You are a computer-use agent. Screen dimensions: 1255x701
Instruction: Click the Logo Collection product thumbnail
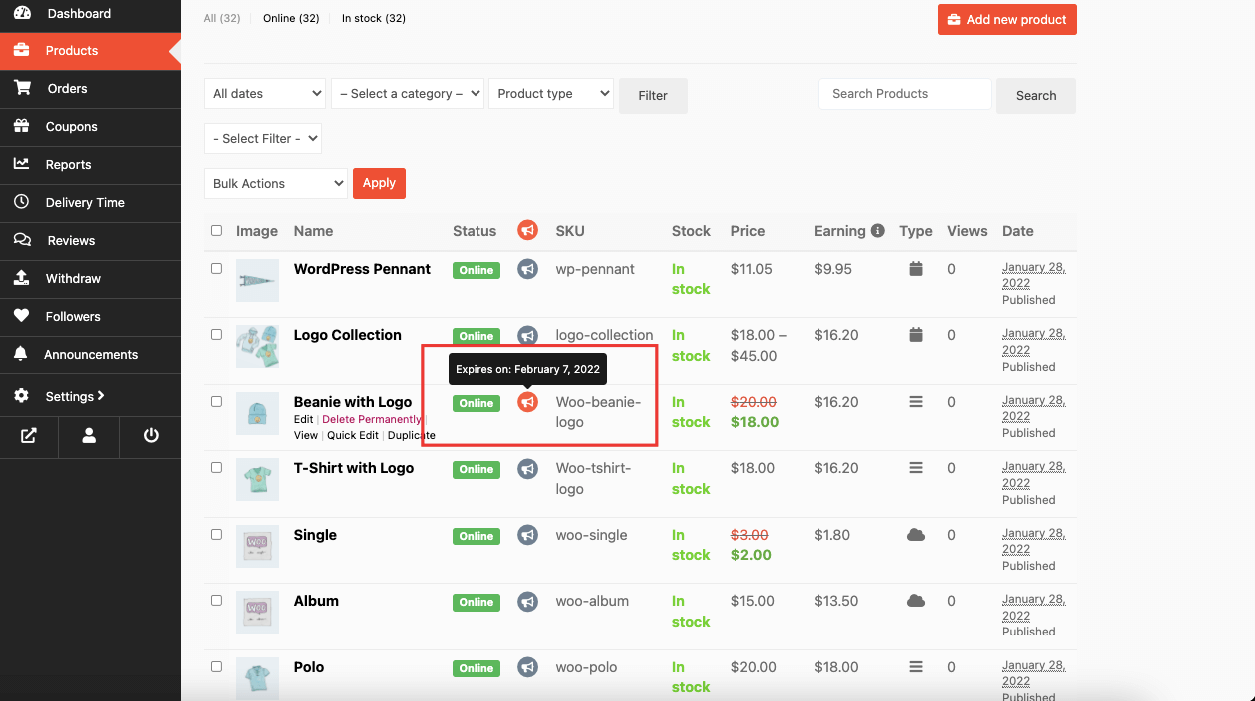point(257,347)
